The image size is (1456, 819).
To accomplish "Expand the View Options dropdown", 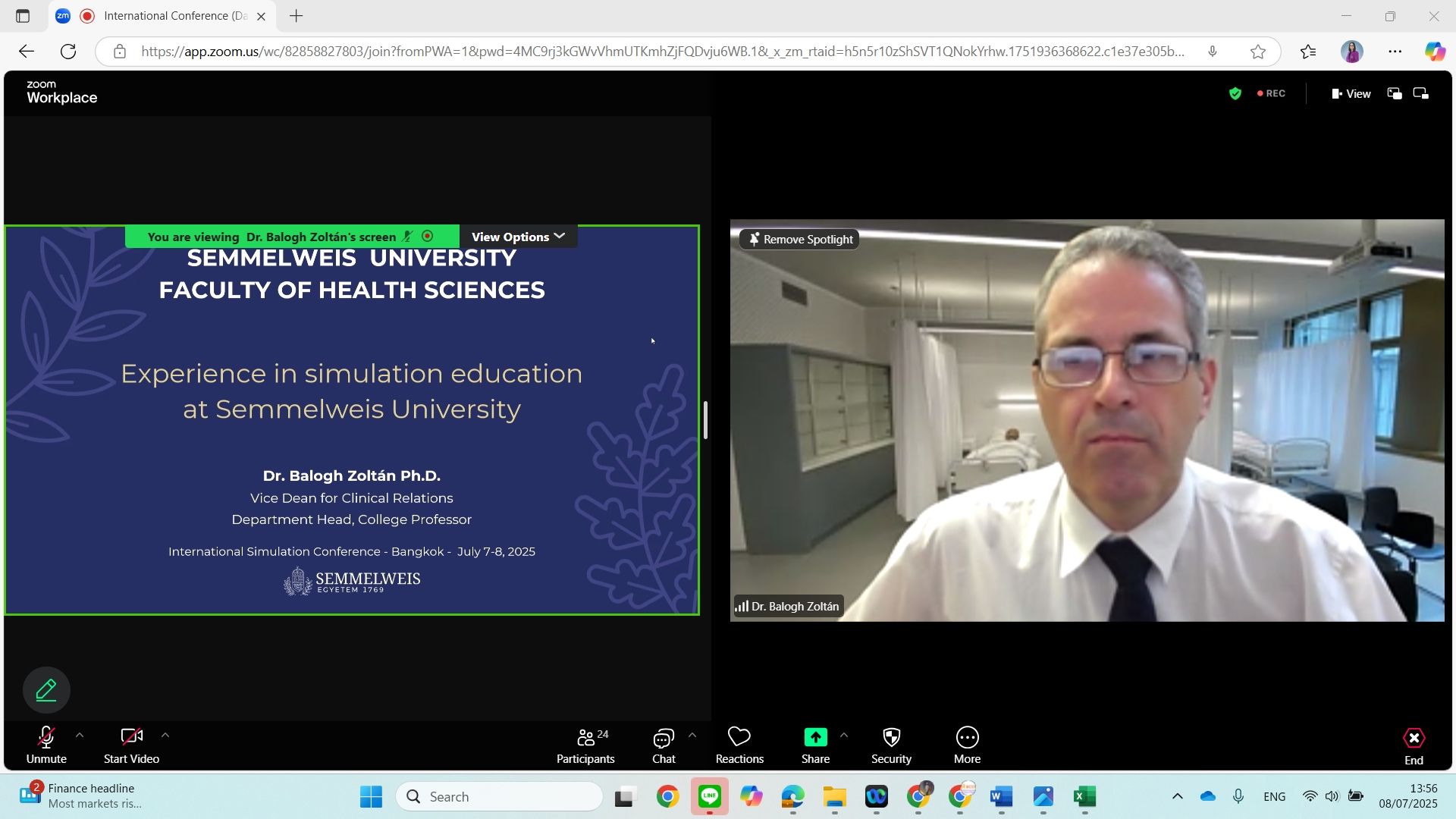I will click(x=519, y=237).
